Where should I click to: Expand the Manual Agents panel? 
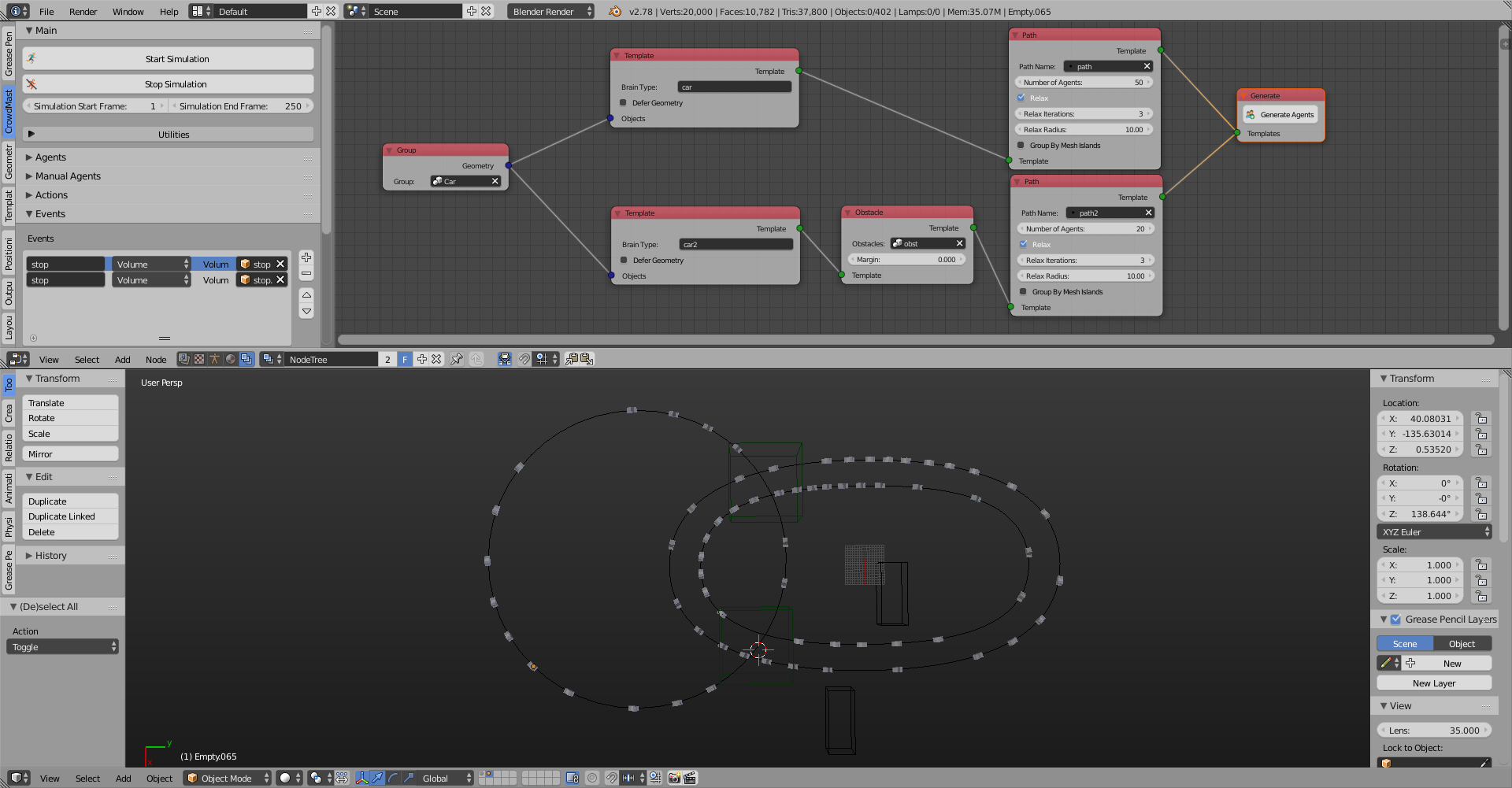(68, 176)
